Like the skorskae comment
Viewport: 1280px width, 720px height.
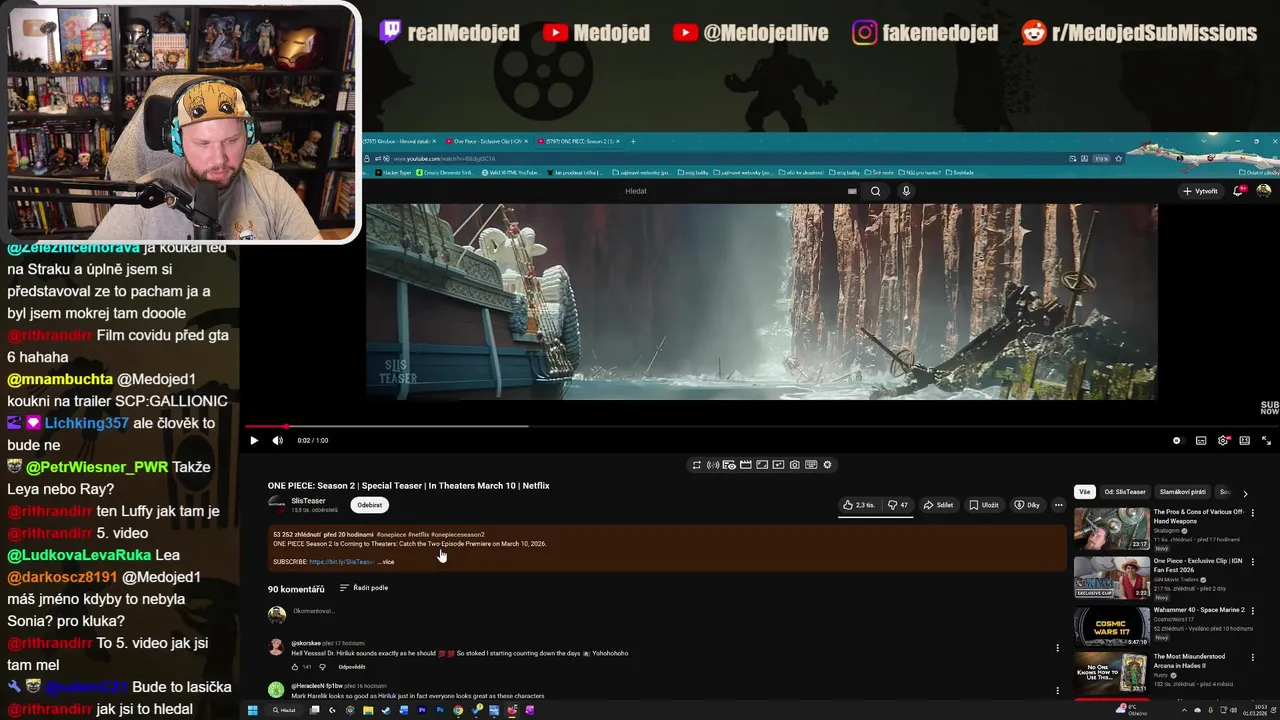[296, 667]
